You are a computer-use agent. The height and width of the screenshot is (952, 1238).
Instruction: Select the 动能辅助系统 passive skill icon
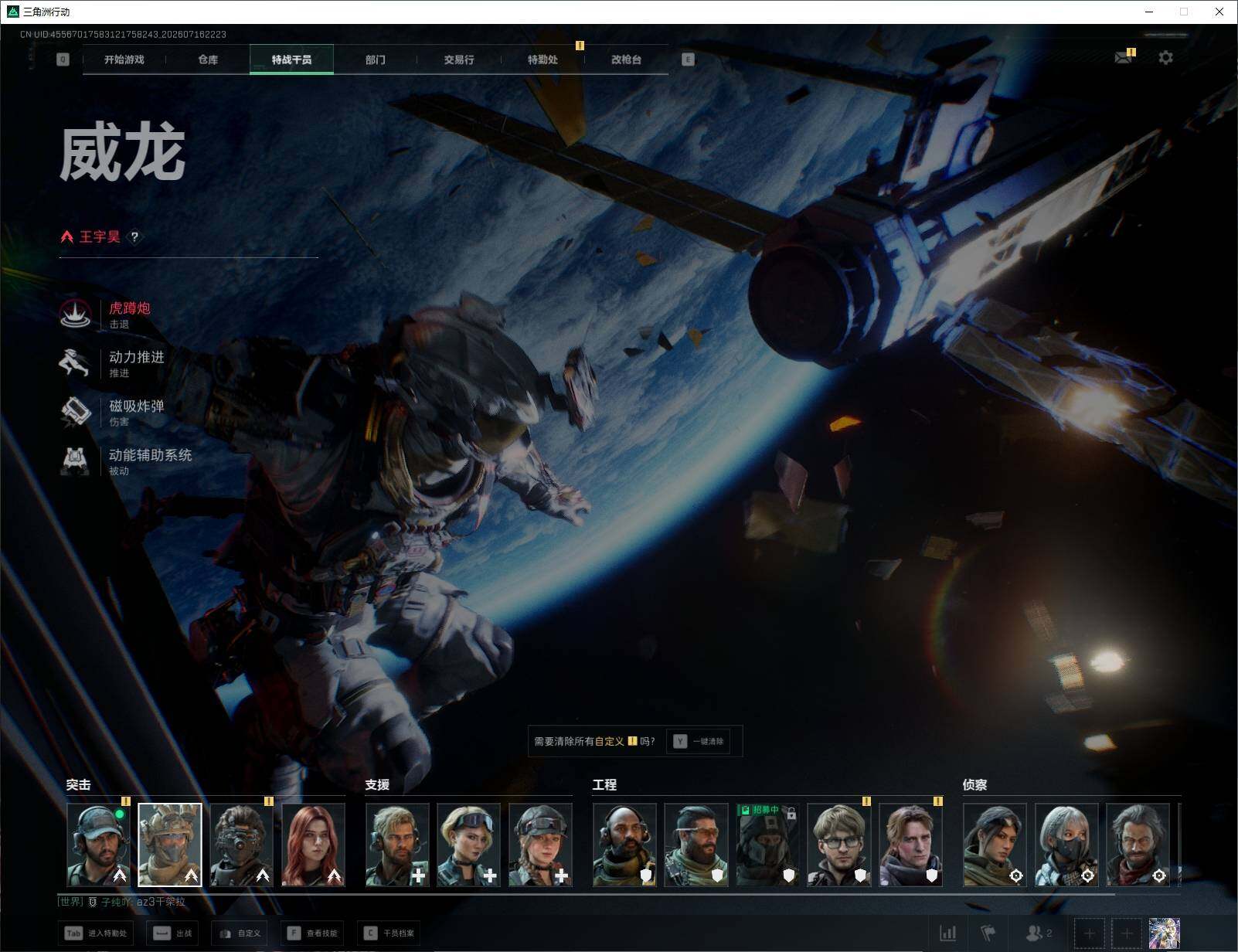pyautogui.click(x=76, y=461)
